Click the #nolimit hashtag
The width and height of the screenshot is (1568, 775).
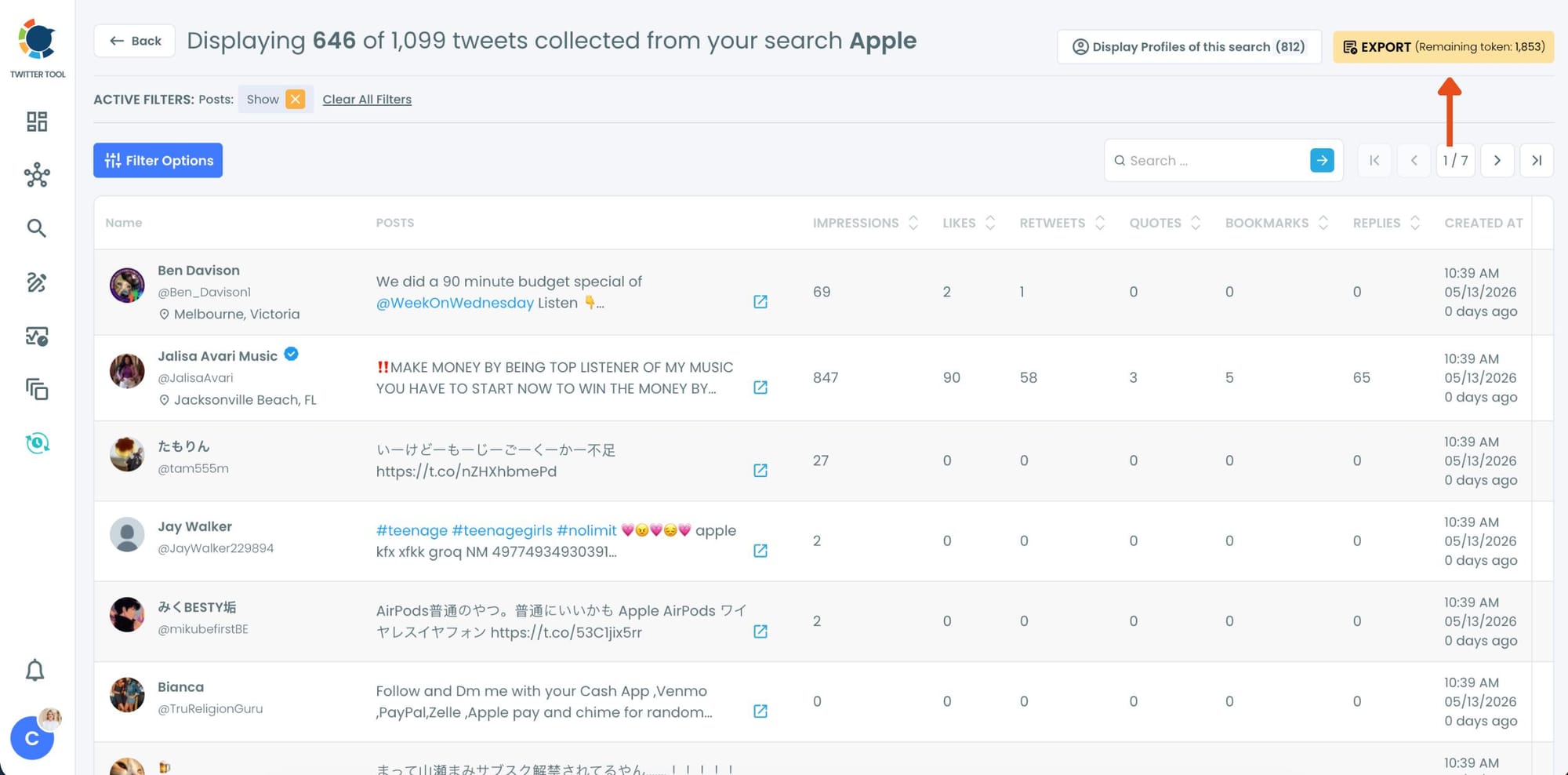point(586,531)
